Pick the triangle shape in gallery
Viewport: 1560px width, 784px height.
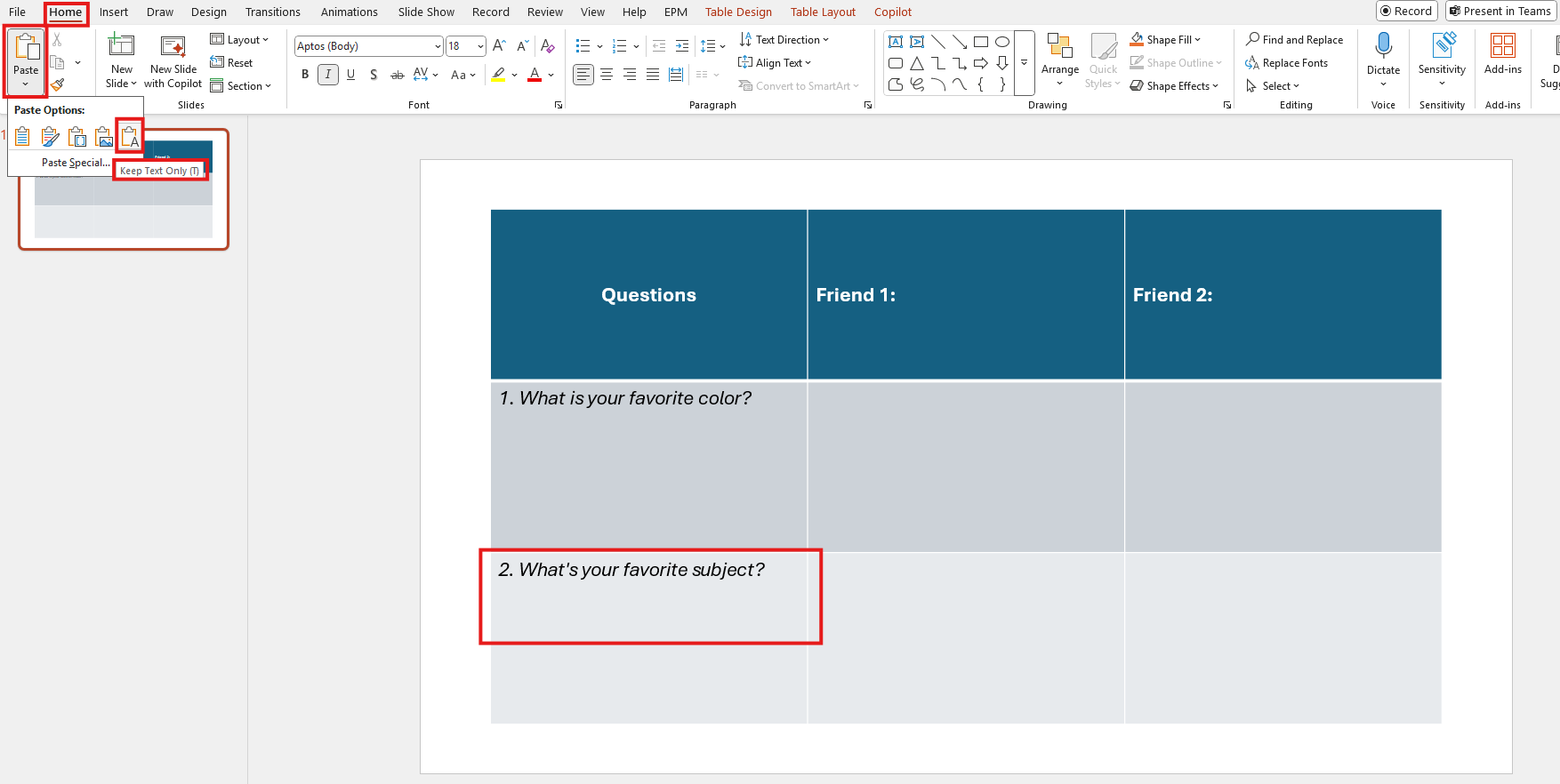(917, 63)
